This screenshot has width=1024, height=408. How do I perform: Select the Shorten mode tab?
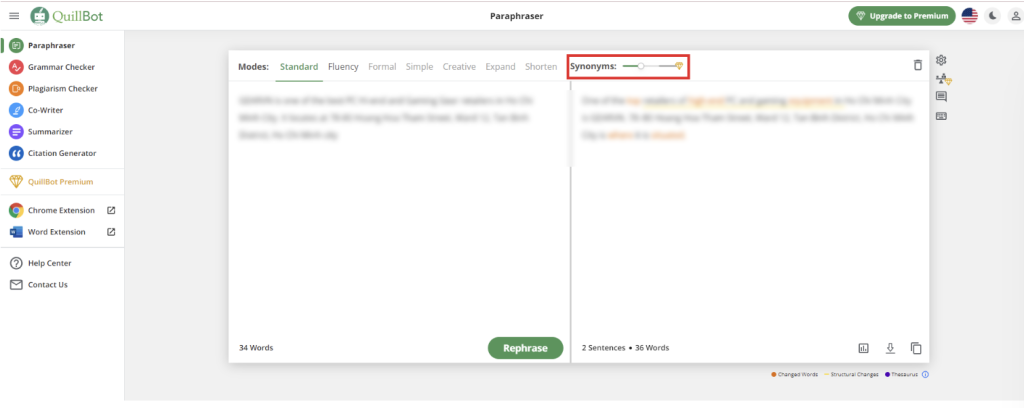point(541,67)
